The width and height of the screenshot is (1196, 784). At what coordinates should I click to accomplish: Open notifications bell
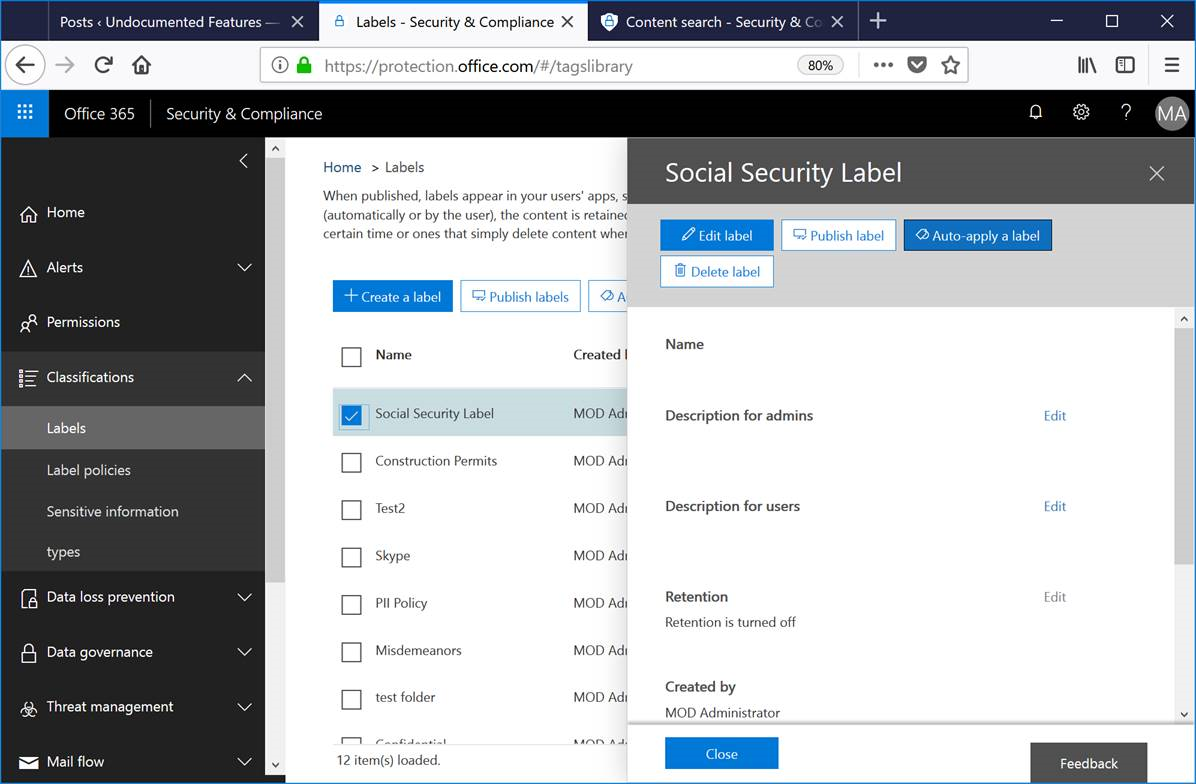1035,112
